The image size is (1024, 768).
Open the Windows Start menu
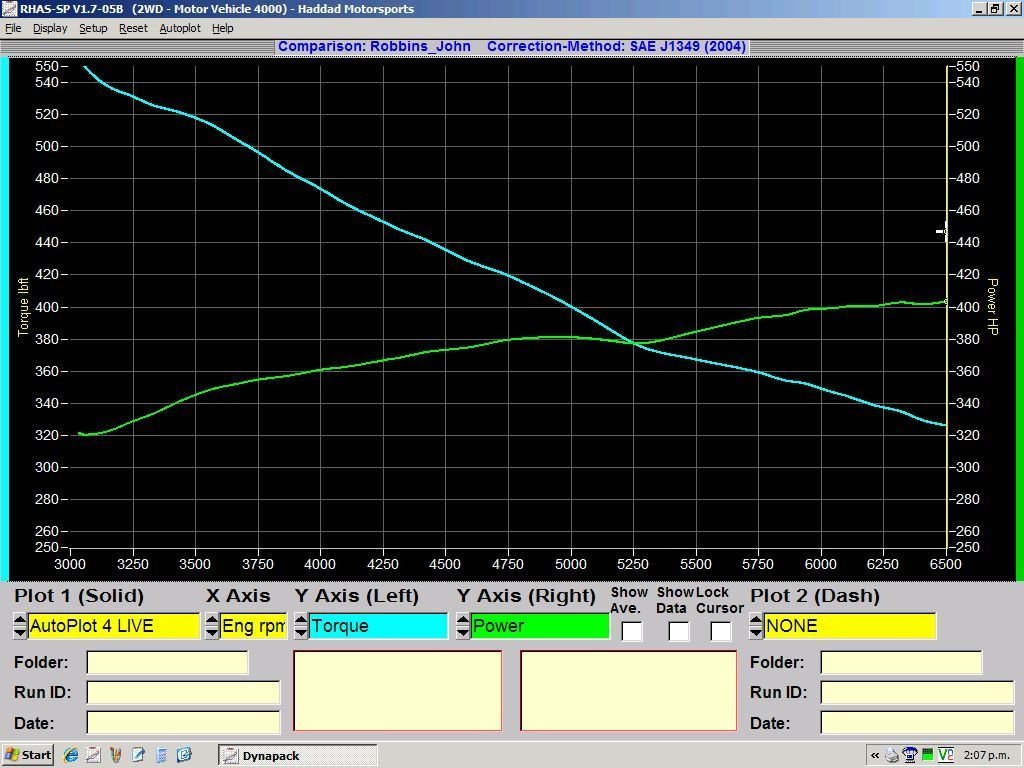(x=27, y=755)
